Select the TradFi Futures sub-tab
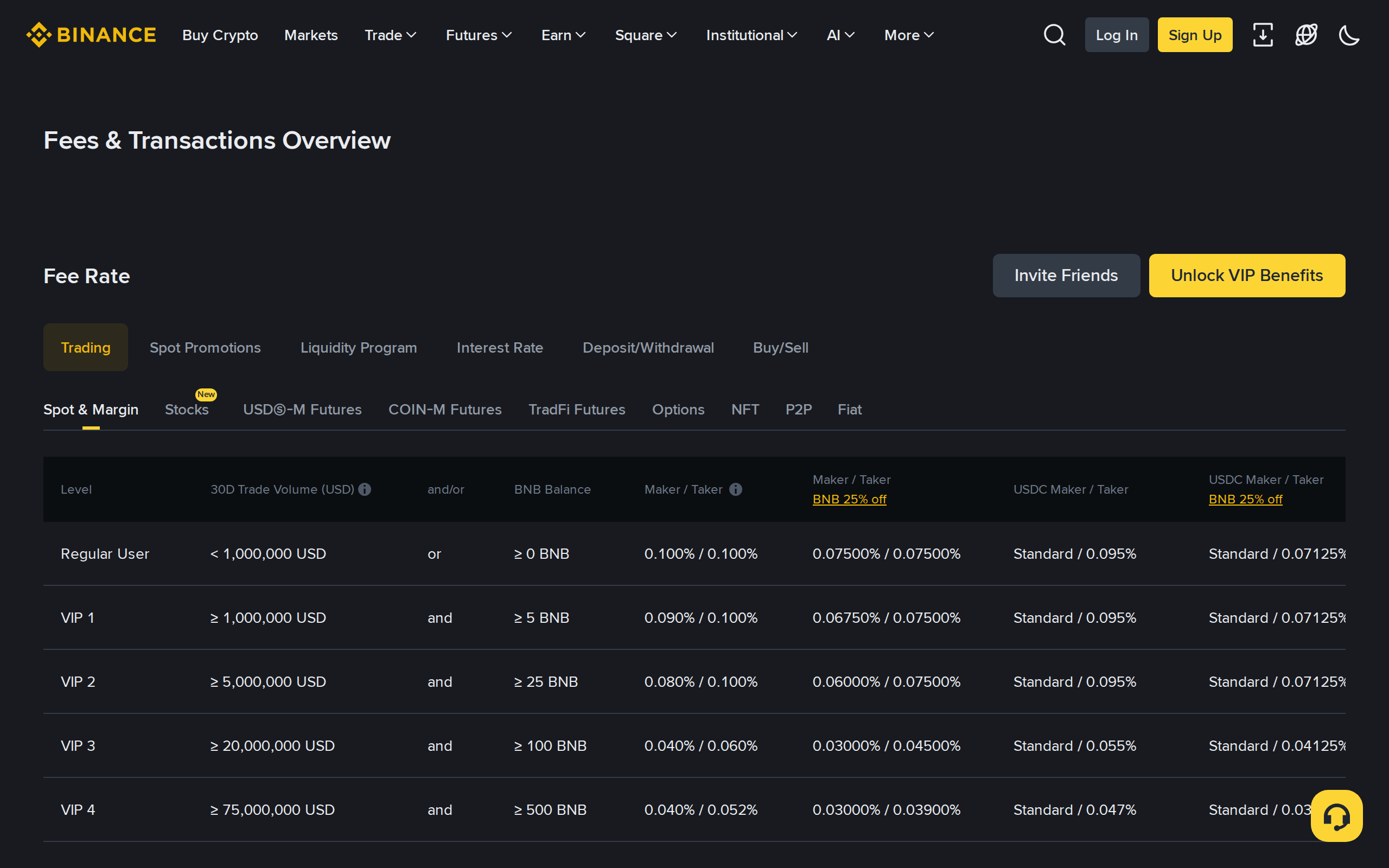Screen dimensions: 1389x868 click(x=576, y=409)
